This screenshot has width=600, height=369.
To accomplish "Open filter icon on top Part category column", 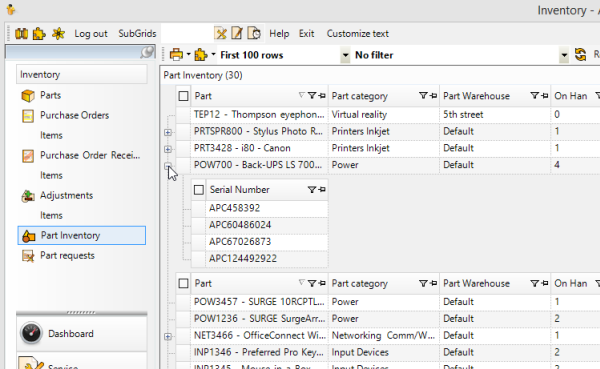I will click(423, 96).
